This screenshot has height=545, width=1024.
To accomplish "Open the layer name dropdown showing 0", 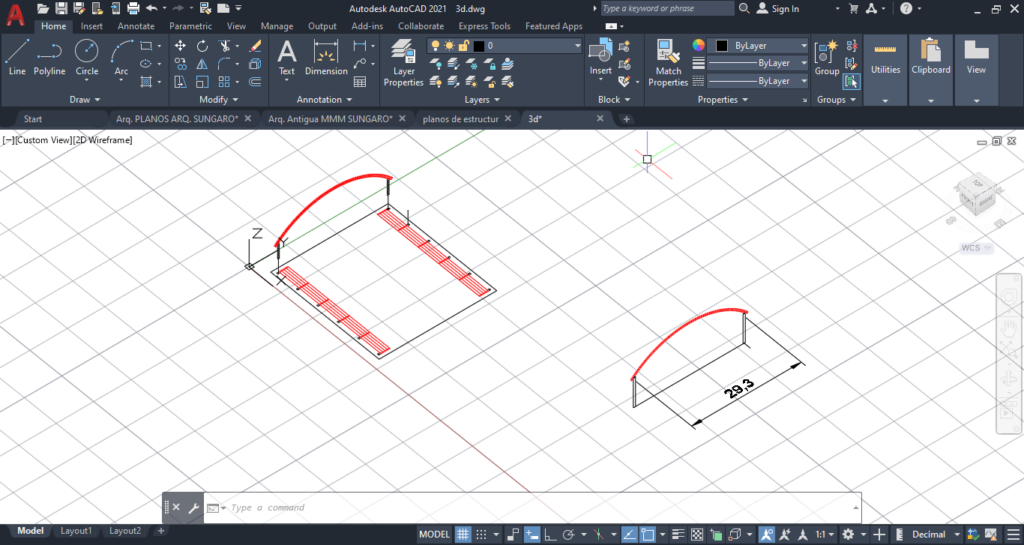I will [504, 46].
